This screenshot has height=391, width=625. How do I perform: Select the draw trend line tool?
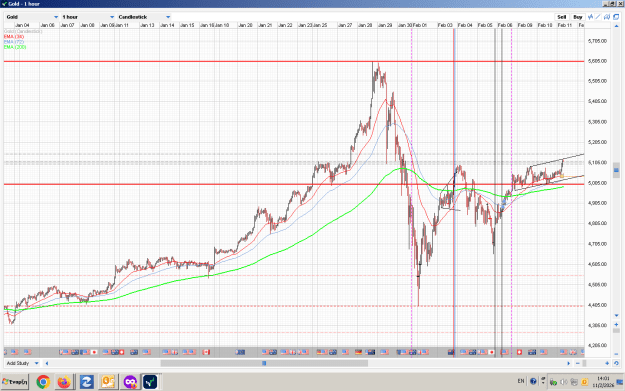tap(598, 17)
